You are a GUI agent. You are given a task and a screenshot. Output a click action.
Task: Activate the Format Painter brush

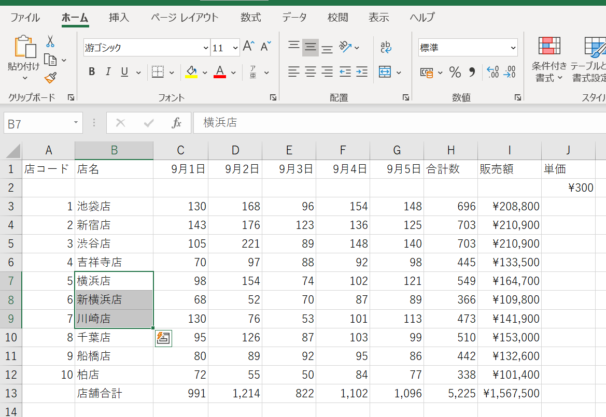coord(50,78)
